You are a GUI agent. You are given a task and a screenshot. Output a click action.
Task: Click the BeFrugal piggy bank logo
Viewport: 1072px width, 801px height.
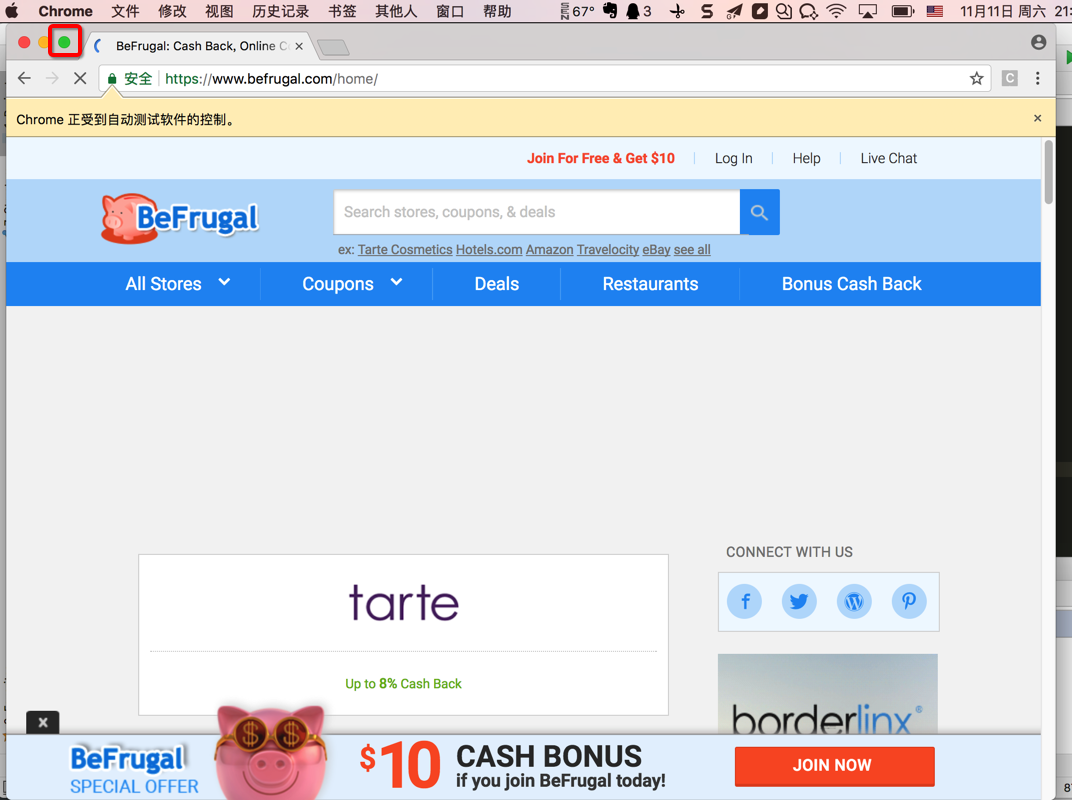[x=180, y=219]
